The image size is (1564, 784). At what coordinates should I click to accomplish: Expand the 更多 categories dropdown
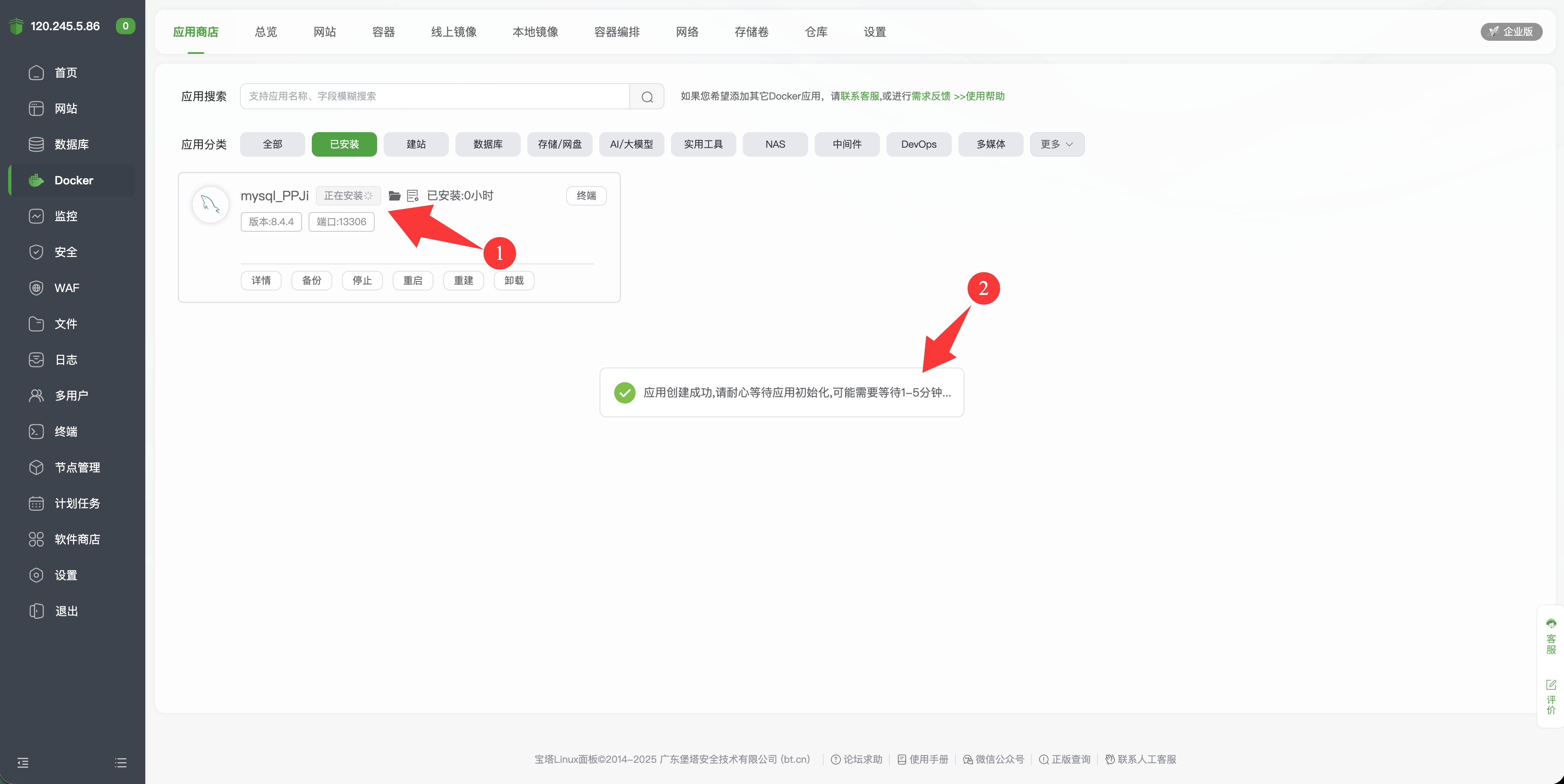[x=1056, y=144]
